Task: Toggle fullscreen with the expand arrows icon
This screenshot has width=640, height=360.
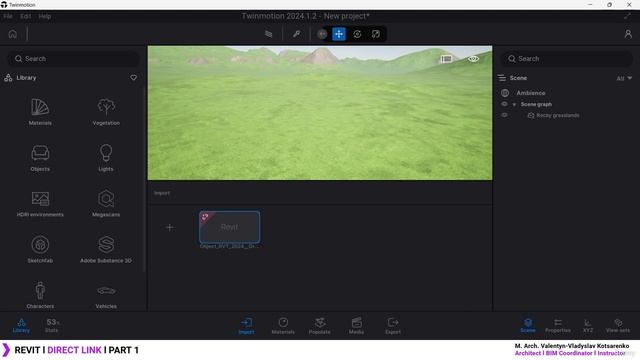Action: coord(627,16)
